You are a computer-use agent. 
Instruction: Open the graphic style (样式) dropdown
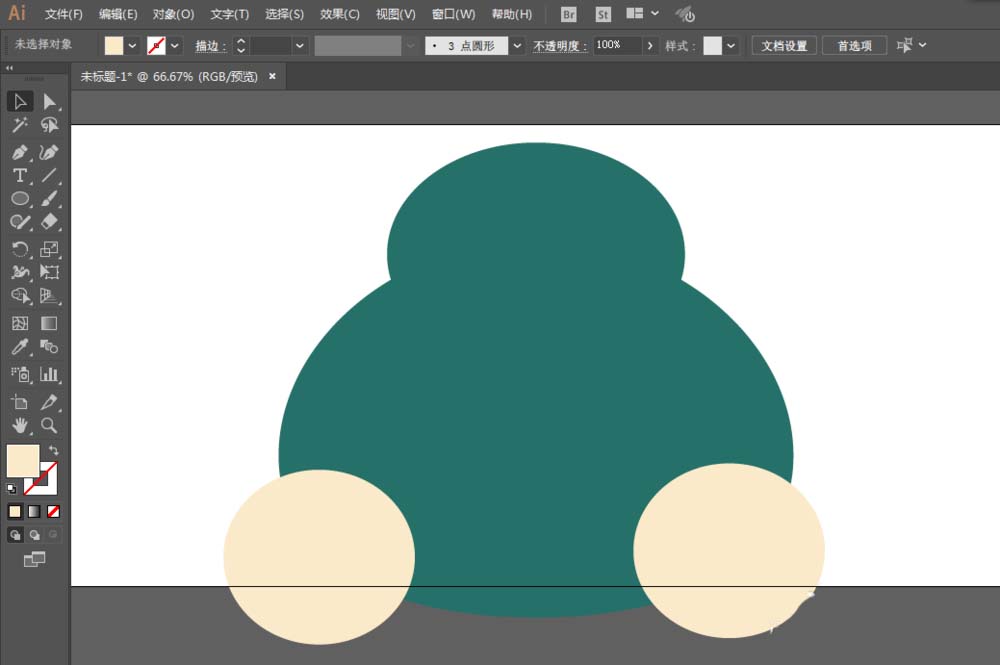[x=731, y=45]
